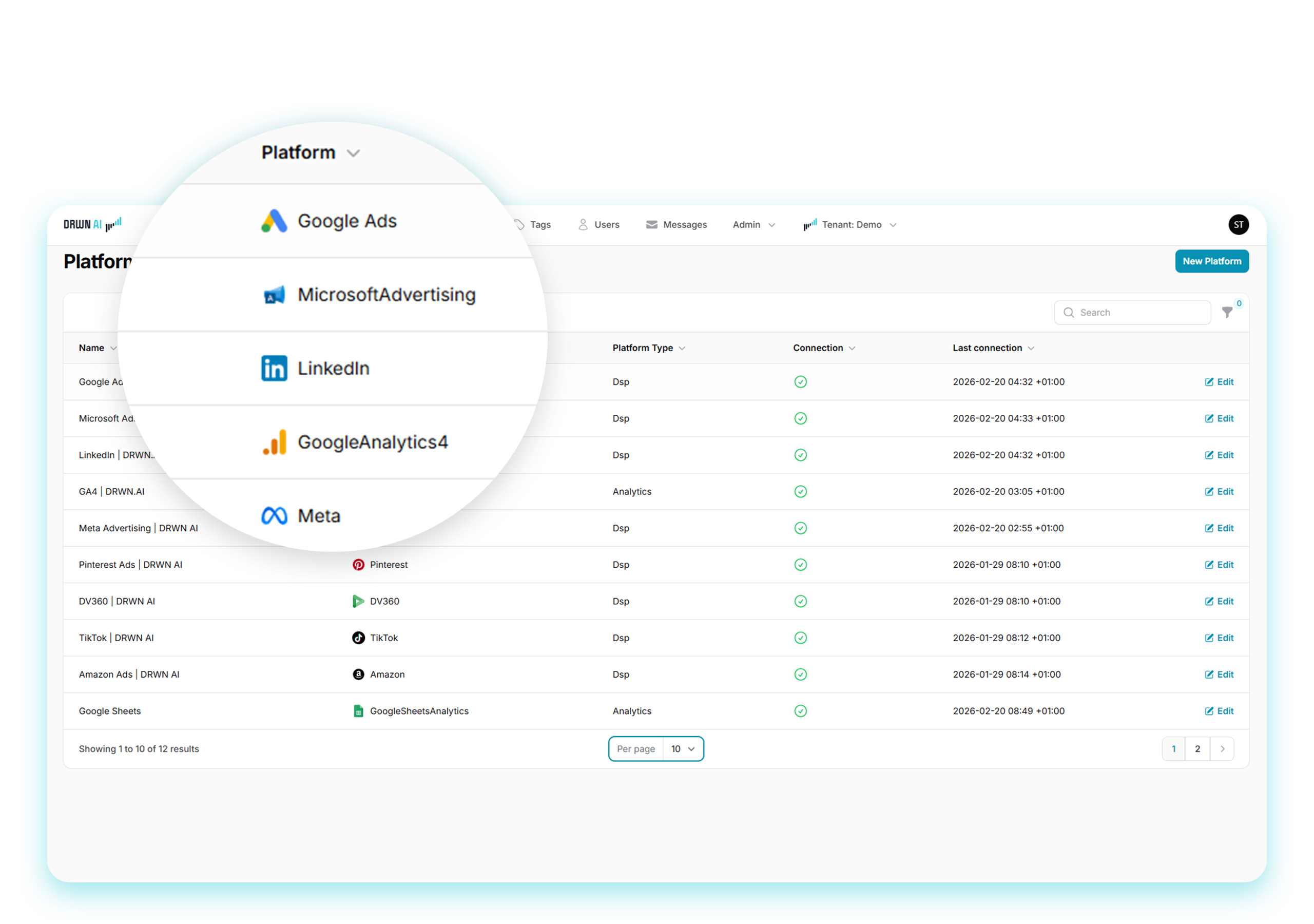This screenshot has width=1314, height=924.
Task: Click connection check icon for Amazon Ads row
Action: pyautogui.click(x=800, y=675)
